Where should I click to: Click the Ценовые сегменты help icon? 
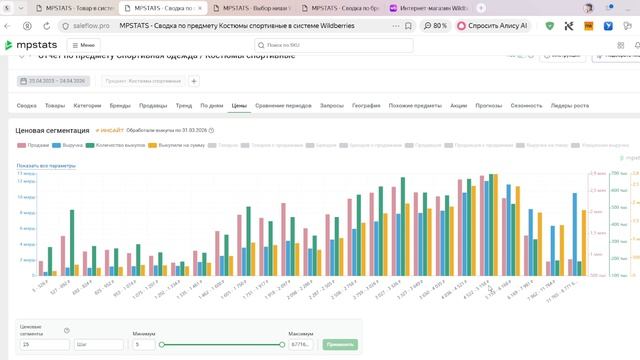coord(67,330)
